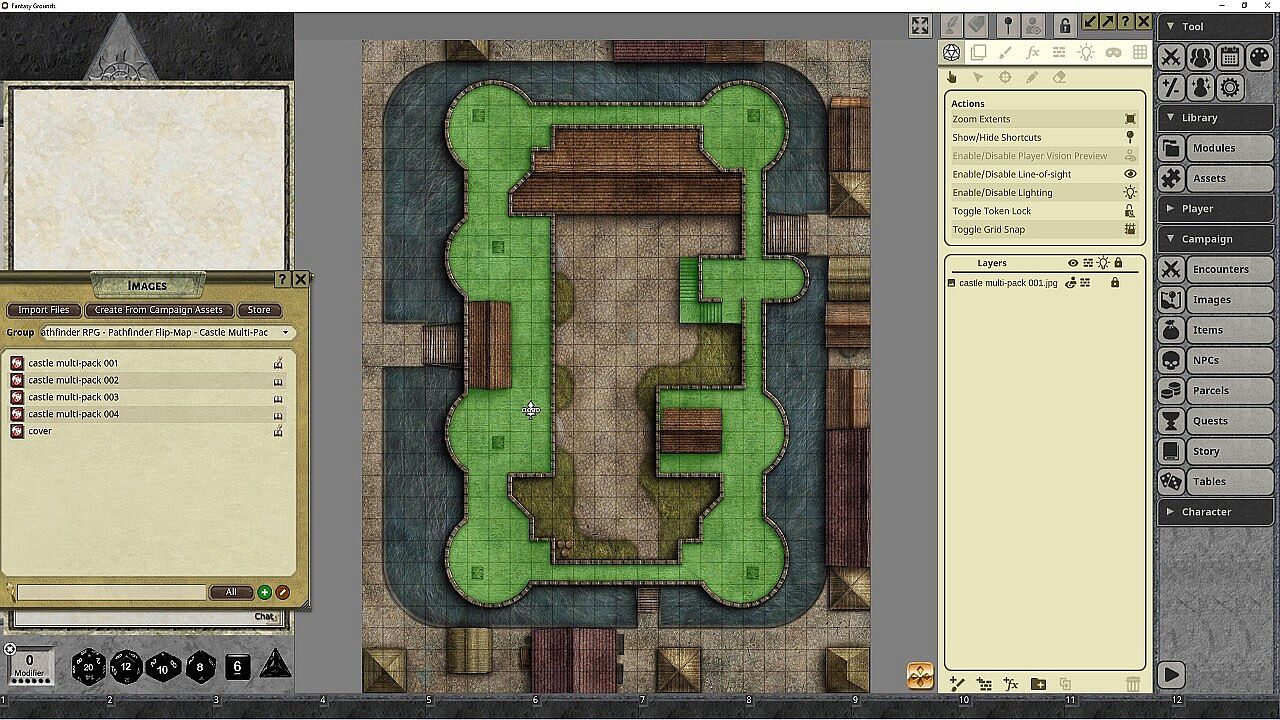This screenshot has width=1280, height=720.
Task: Open the color palette tool icon
Action: pyautogui.click(x=1260, y=57)
